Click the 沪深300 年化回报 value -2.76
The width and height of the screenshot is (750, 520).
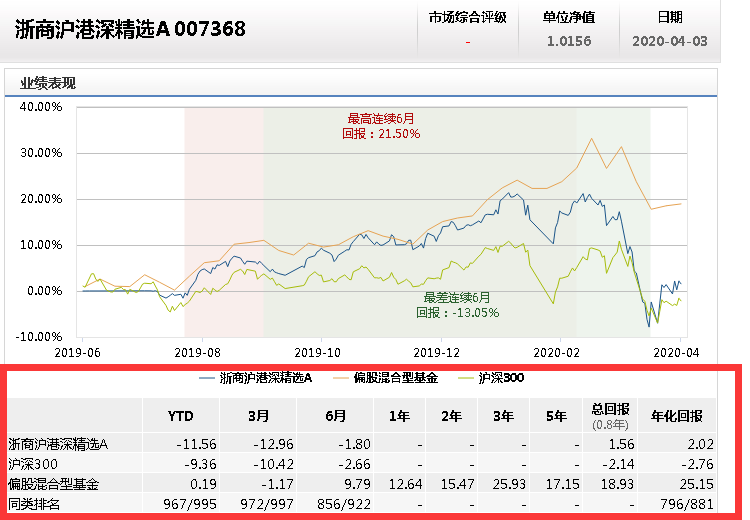click(698, 464)
